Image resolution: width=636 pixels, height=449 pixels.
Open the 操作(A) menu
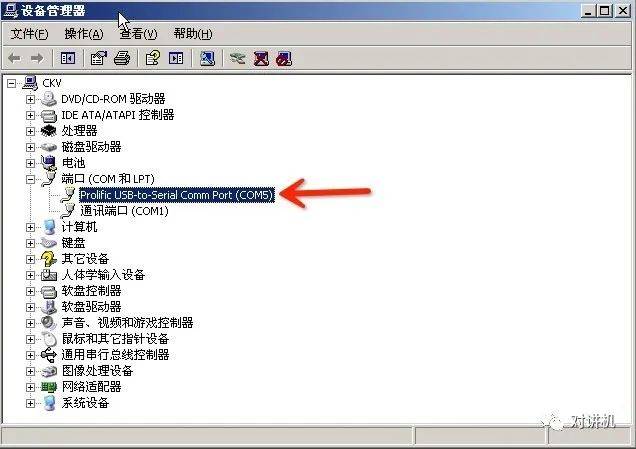pyautogui.click(x=84, y=34)
